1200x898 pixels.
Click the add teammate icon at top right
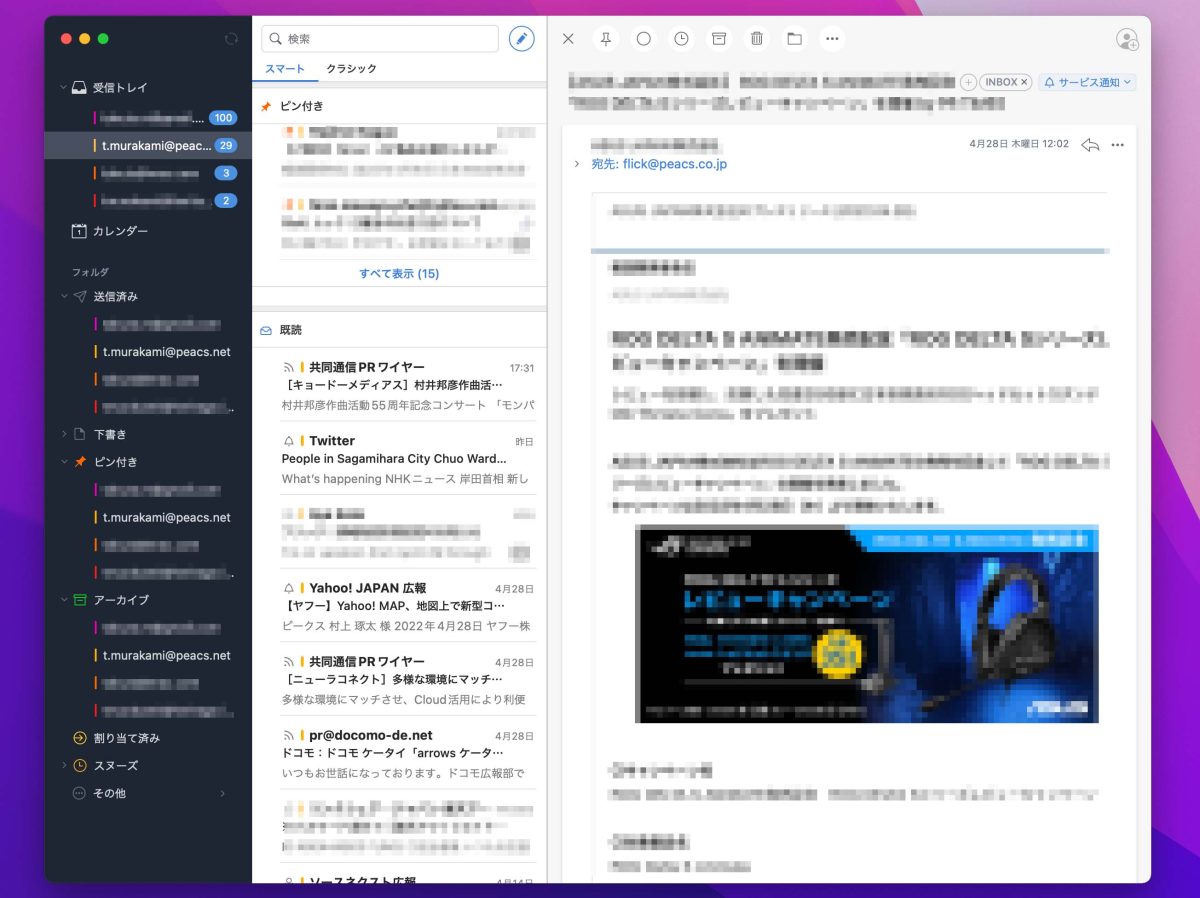point(1127,40)
